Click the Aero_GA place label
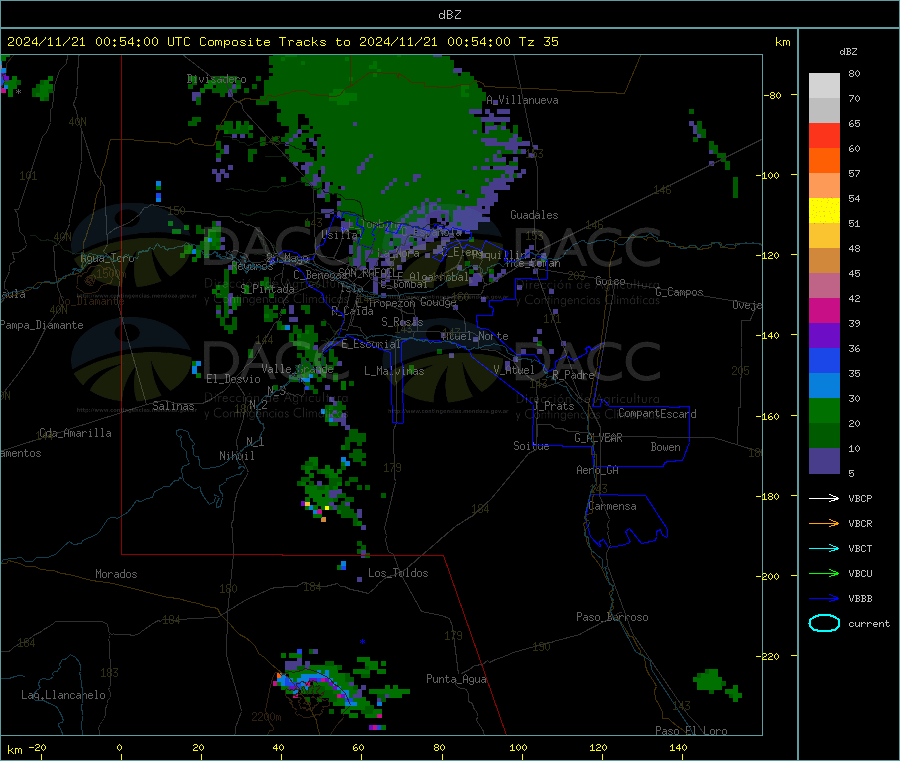This screenshot has height=761, width=900. pos(597,470)
